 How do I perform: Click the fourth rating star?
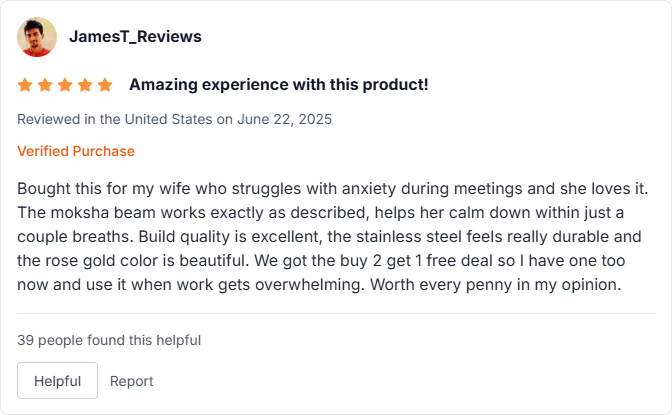pos(85,85)
